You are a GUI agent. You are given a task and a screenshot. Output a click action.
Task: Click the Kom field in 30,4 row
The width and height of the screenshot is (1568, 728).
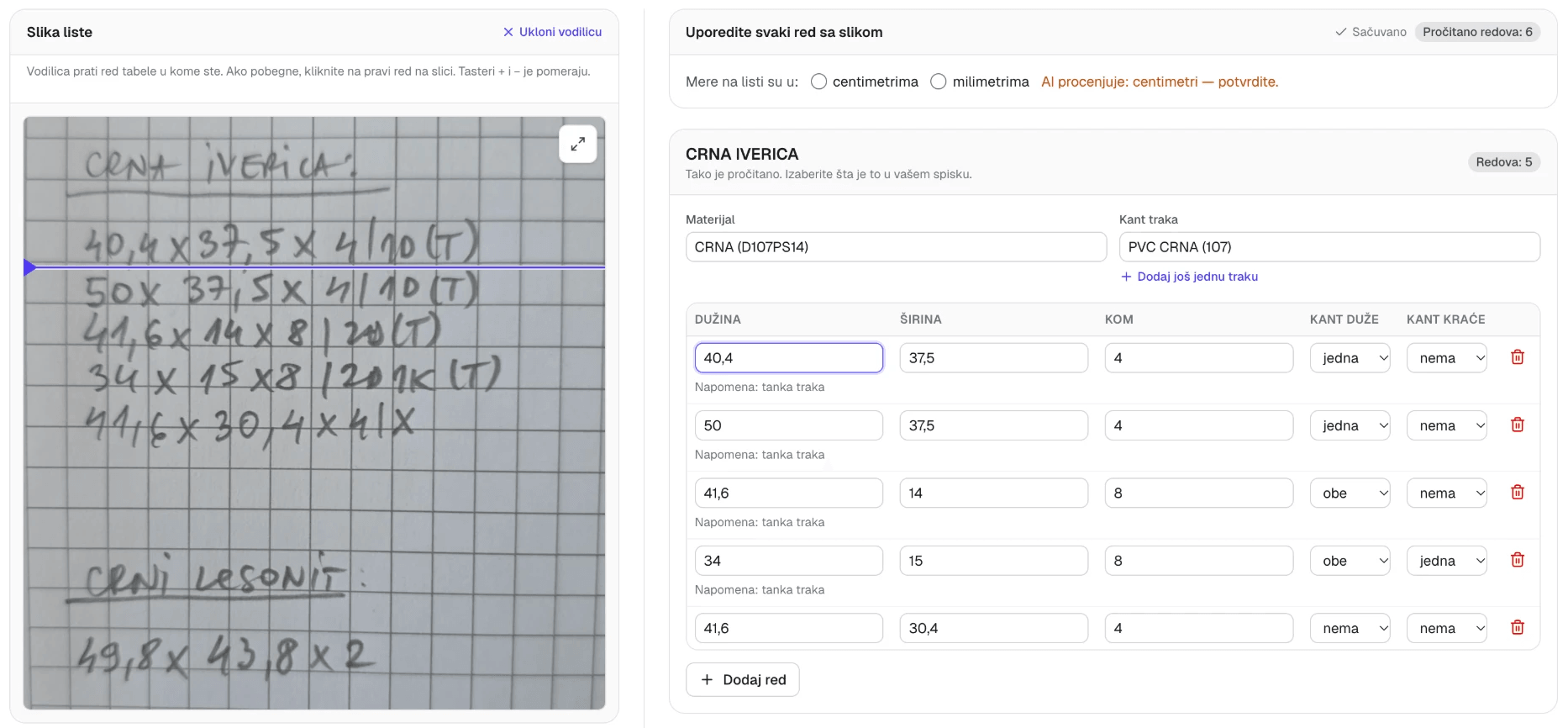(1199, 628)
